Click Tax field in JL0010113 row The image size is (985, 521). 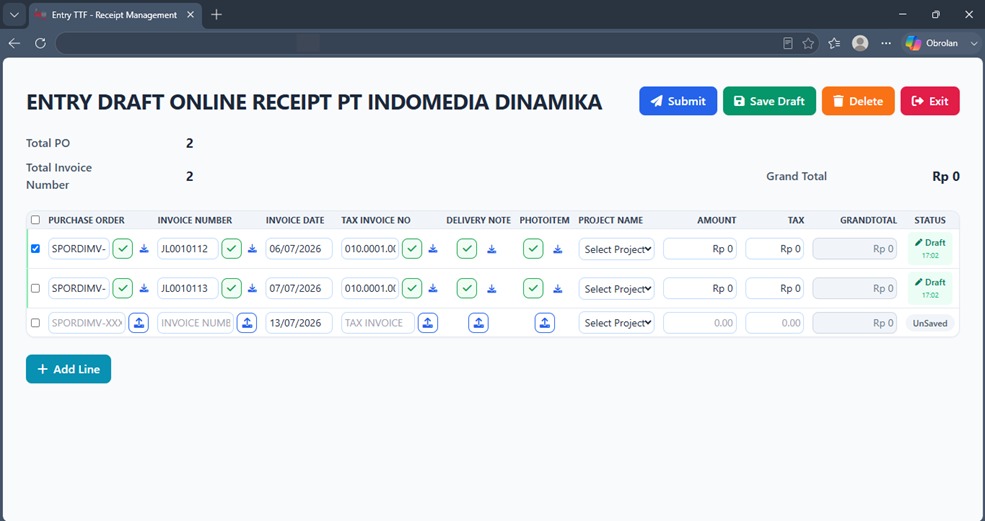coord(775,288)
